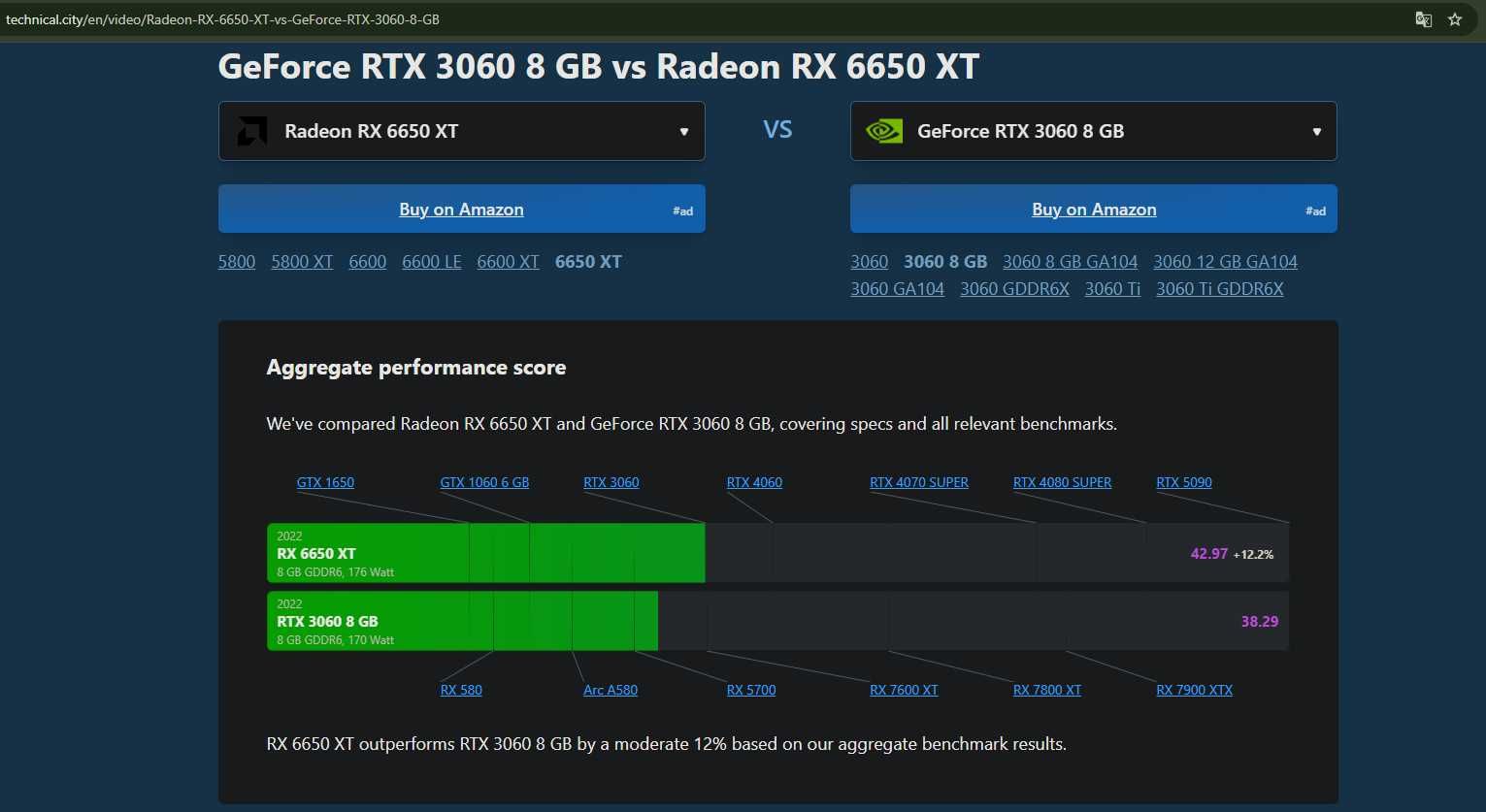The height and width of the screenshot is (812, 1486).
Task: Open the GeForce RTX 3060 8 GB dropdown
Action: (x=1094, y=131)
